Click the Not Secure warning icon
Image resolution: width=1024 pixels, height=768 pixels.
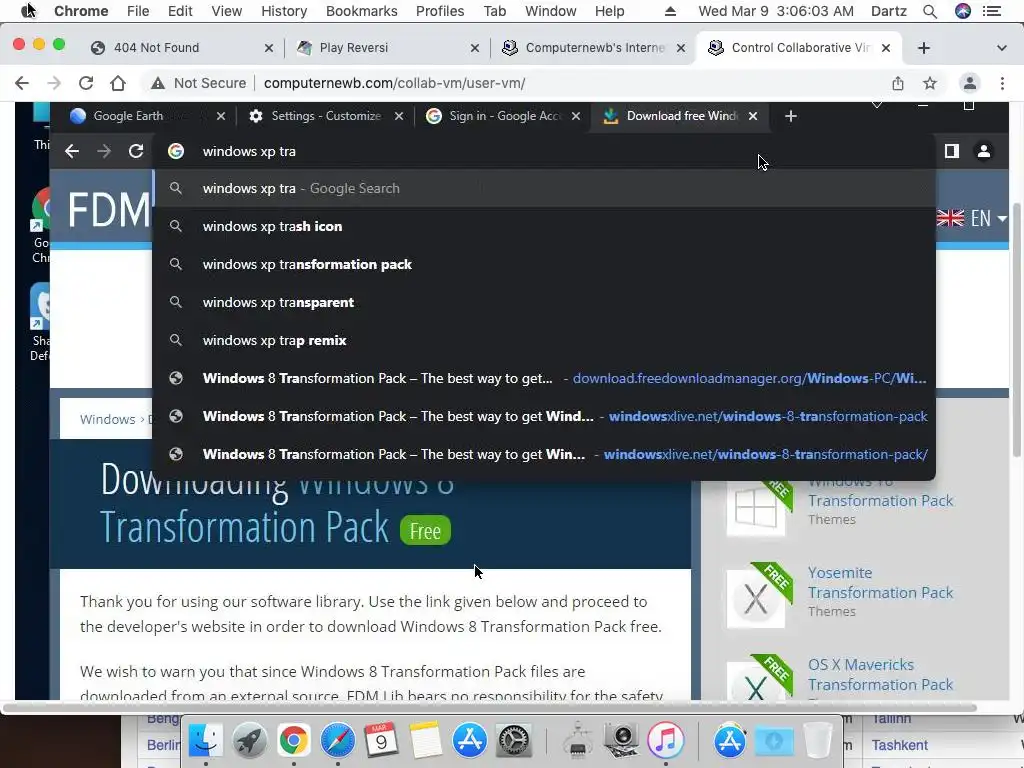coord(157,83)
